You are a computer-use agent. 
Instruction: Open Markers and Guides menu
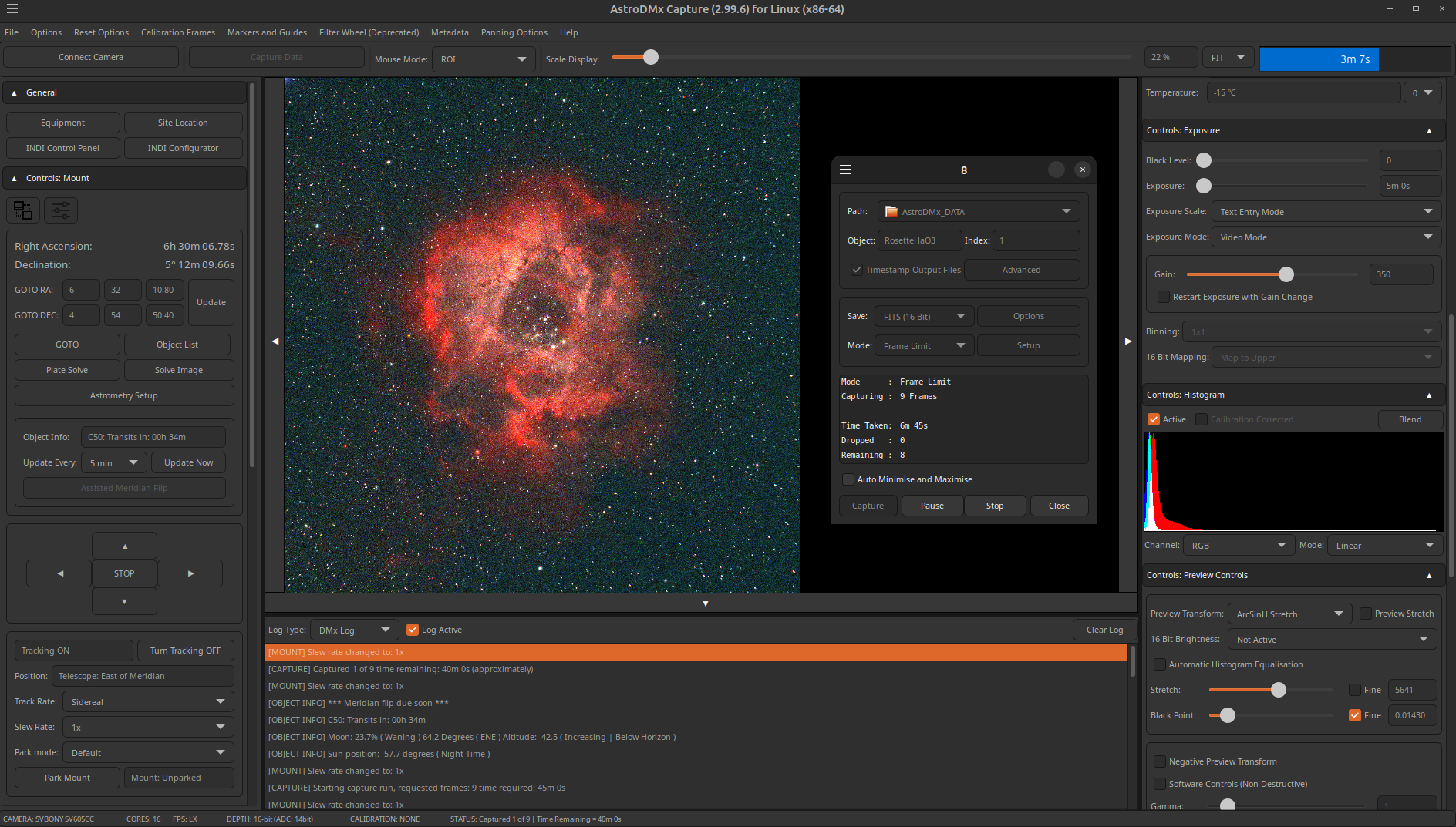click(267, 32)
